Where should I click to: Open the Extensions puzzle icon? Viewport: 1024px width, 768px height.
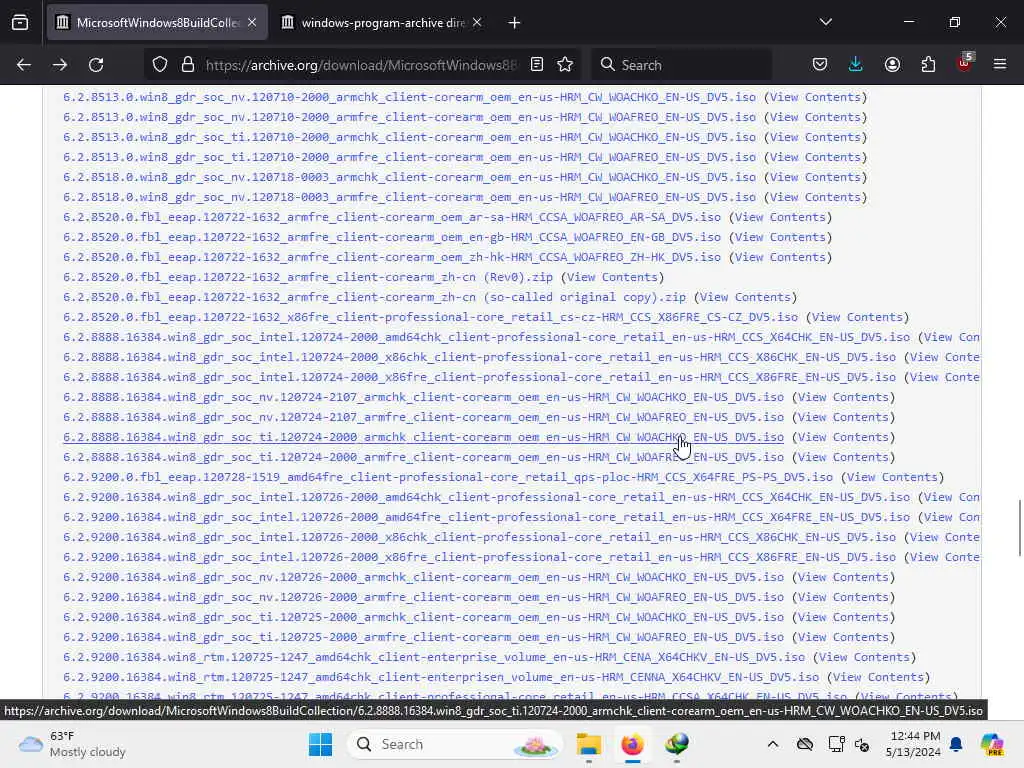coord(928,65)
